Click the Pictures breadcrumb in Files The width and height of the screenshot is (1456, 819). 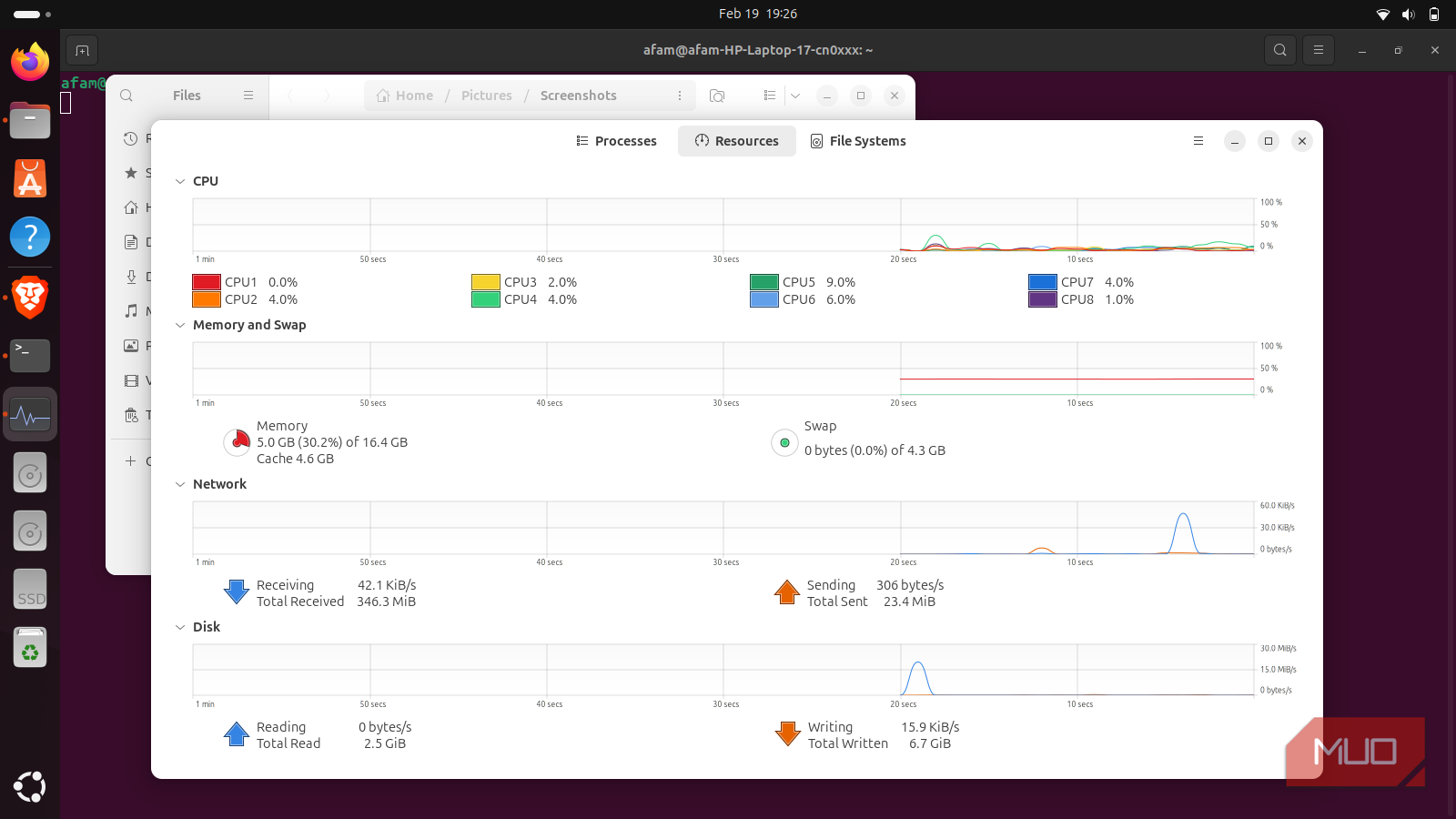(x=486, y=96)
